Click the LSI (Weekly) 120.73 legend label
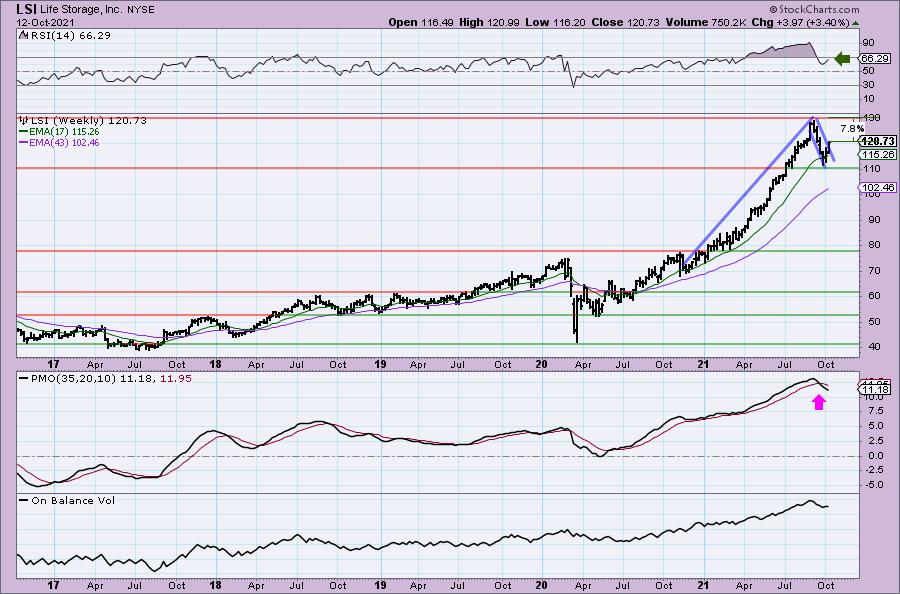The width and height of the screenshot is (900, 594). pos(88,121)
